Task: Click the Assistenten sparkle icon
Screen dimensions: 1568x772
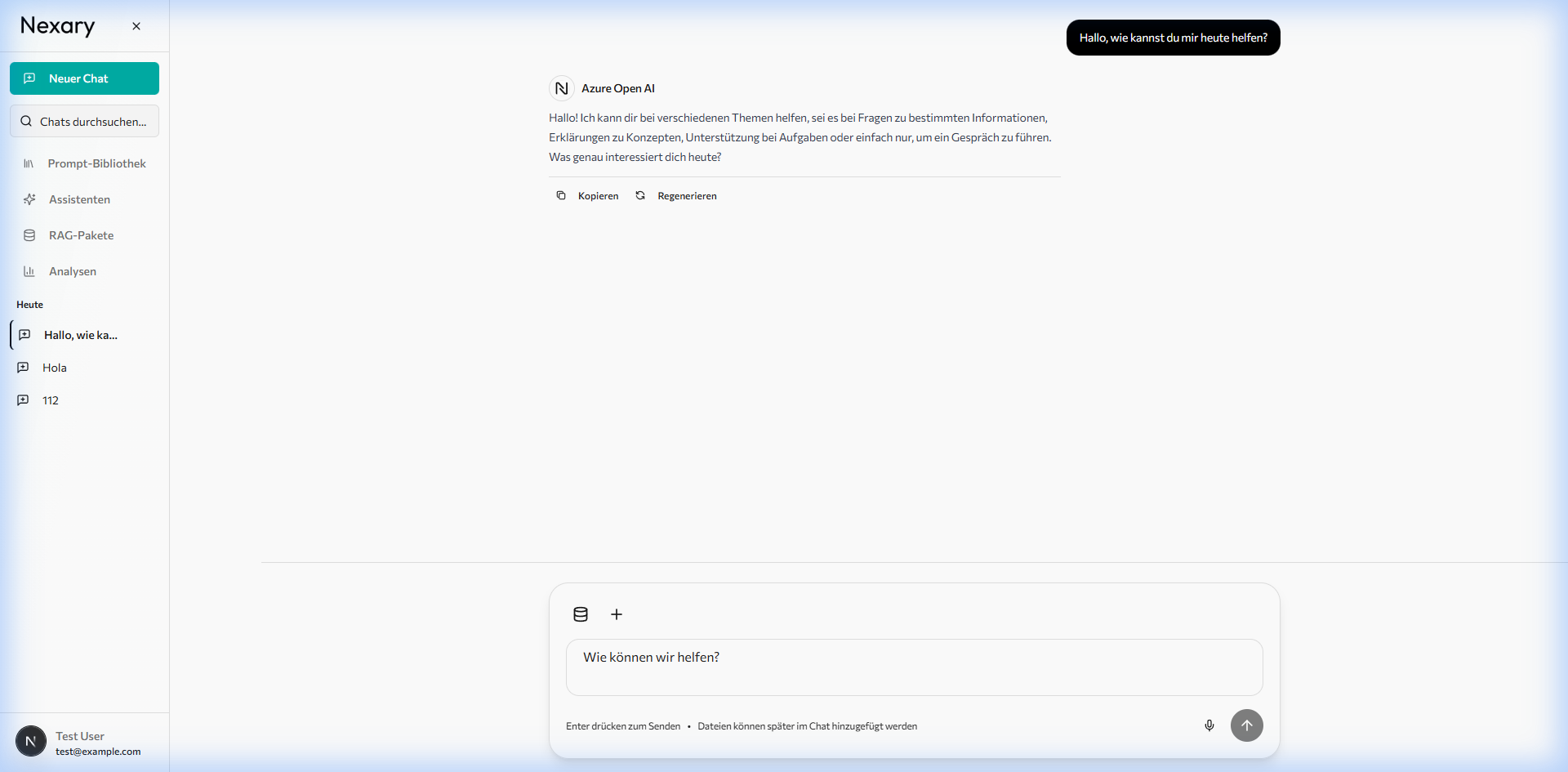Action: click(29, 199)
